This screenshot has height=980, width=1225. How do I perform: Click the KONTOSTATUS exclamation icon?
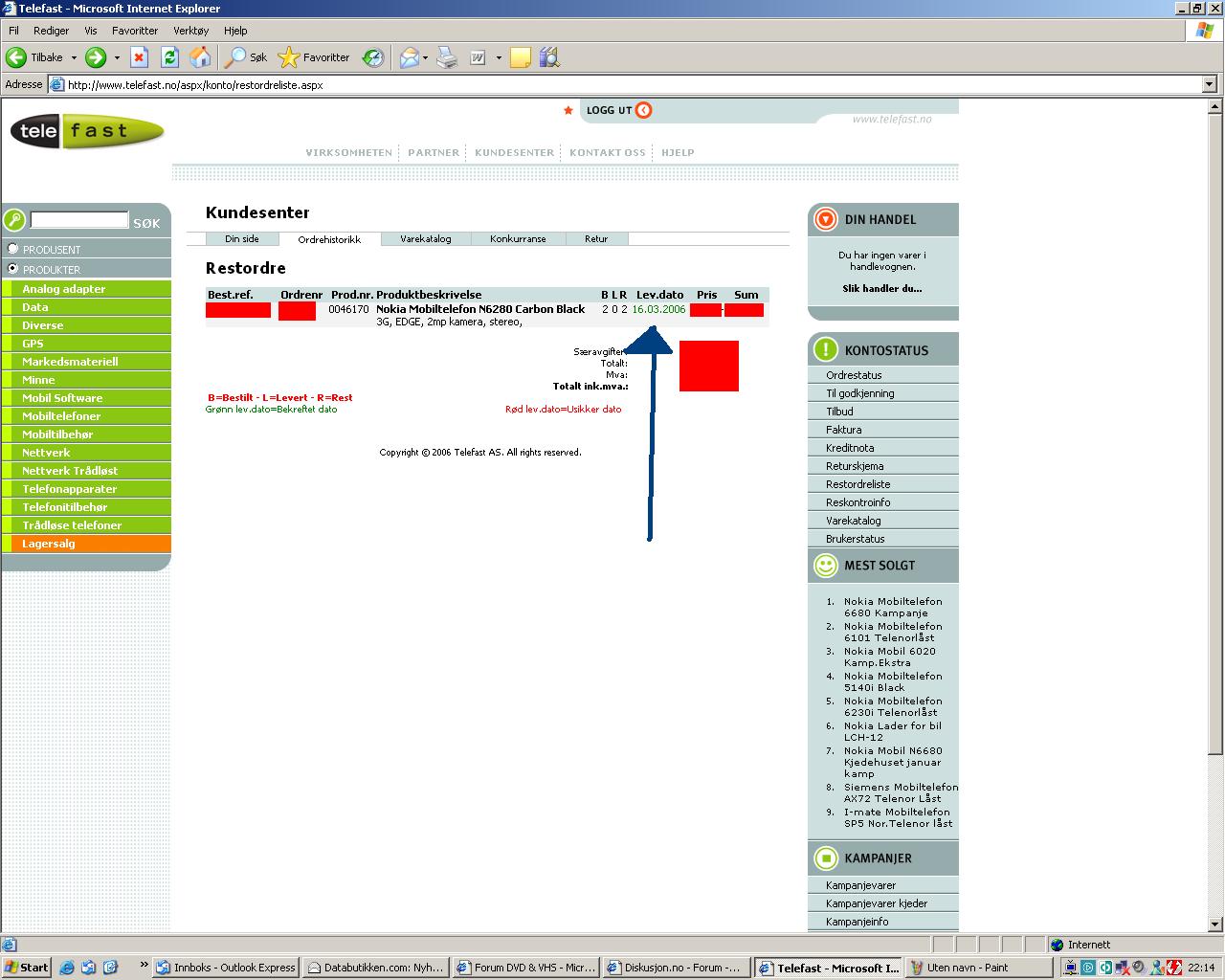click(825, 350)
